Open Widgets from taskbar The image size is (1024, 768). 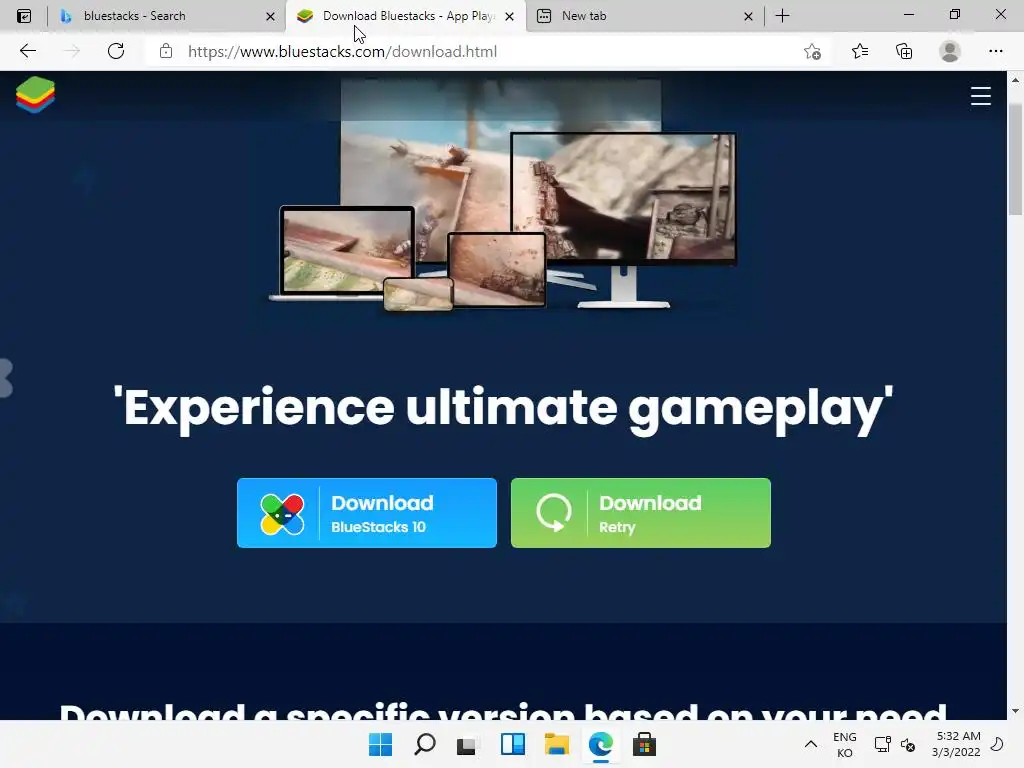coord(513,744)
